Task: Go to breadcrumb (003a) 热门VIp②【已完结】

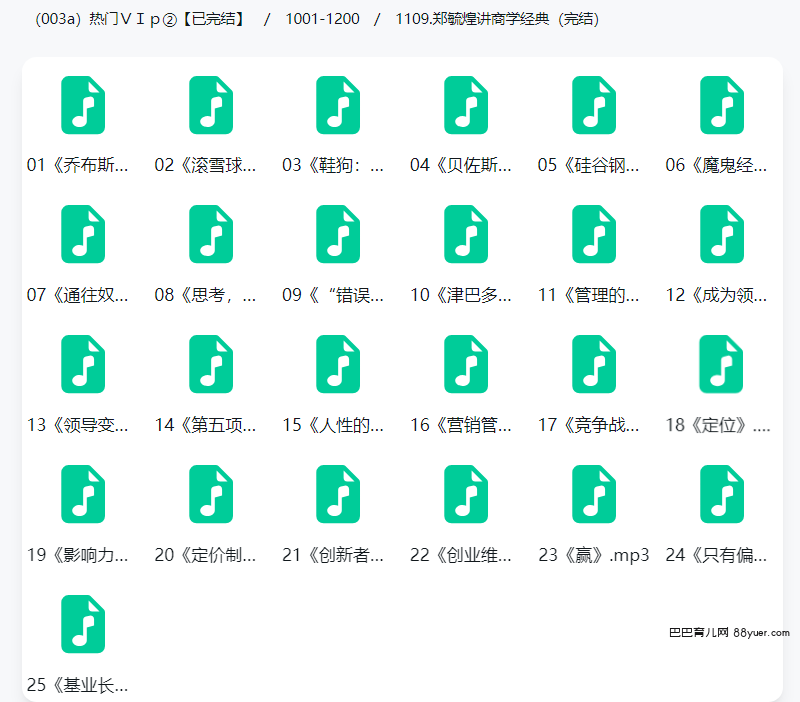Action: pos(140,19)
